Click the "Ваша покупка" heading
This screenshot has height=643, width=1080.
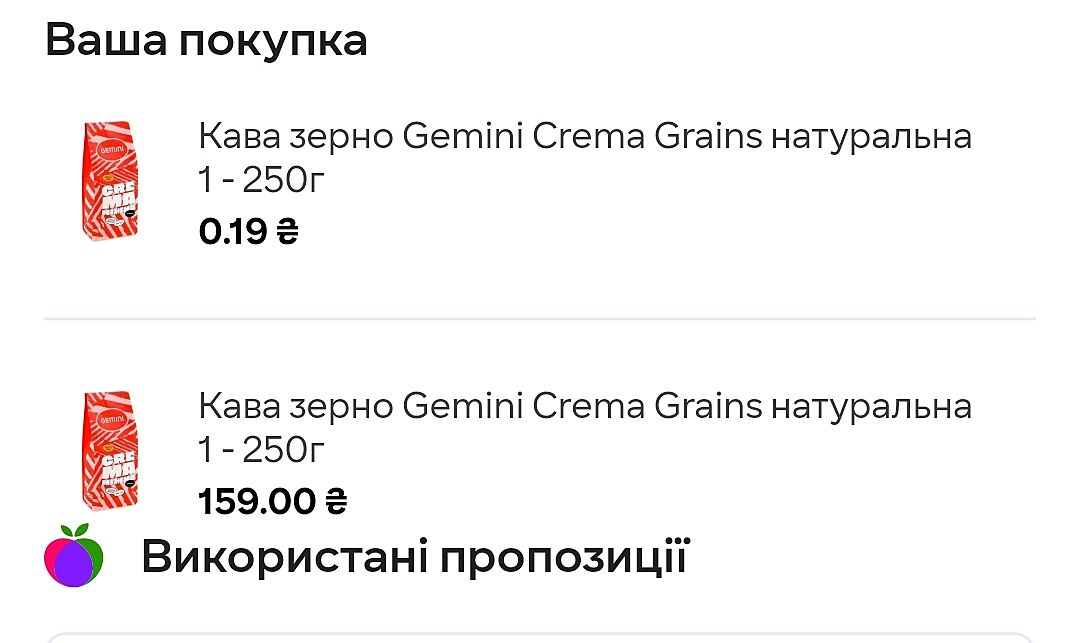pos(206,42)
